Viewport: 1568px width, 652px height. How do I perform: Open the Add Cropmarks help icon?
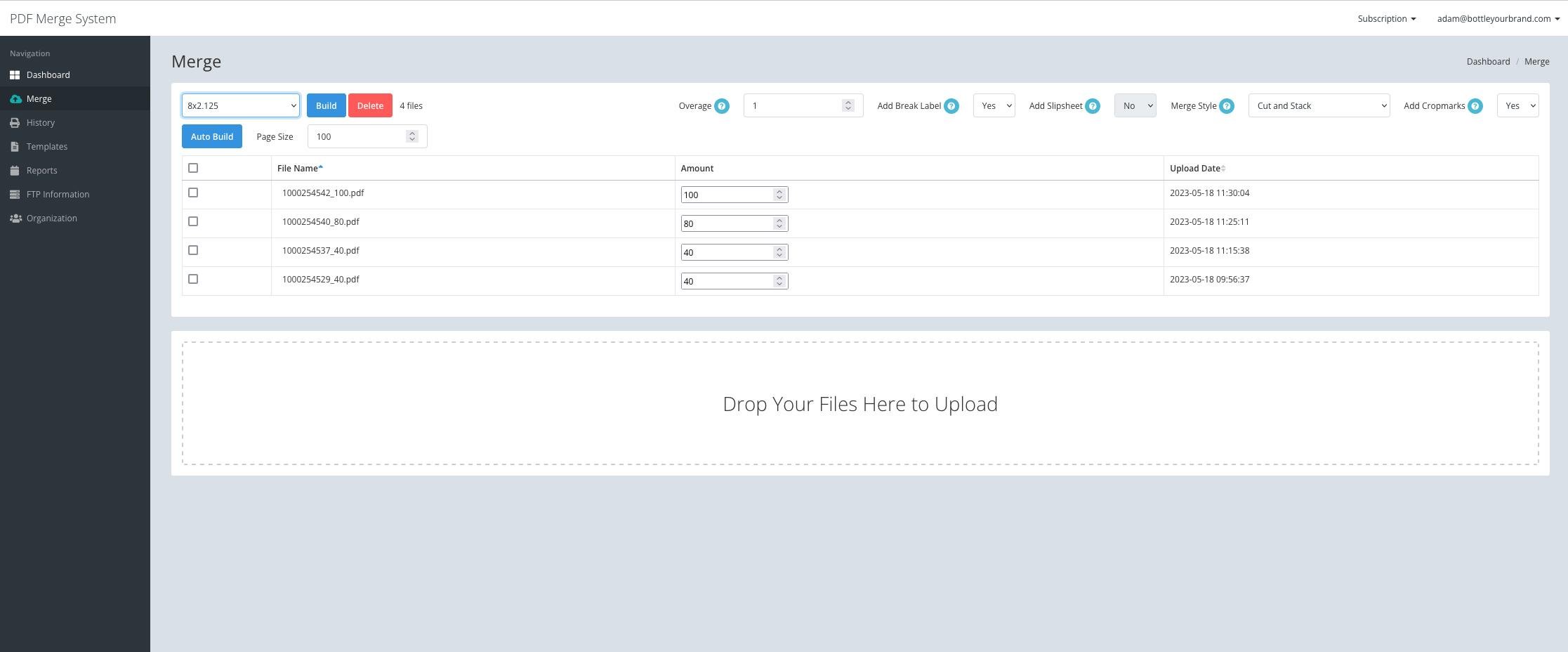pyautogui.click(x=1475, y=106)
